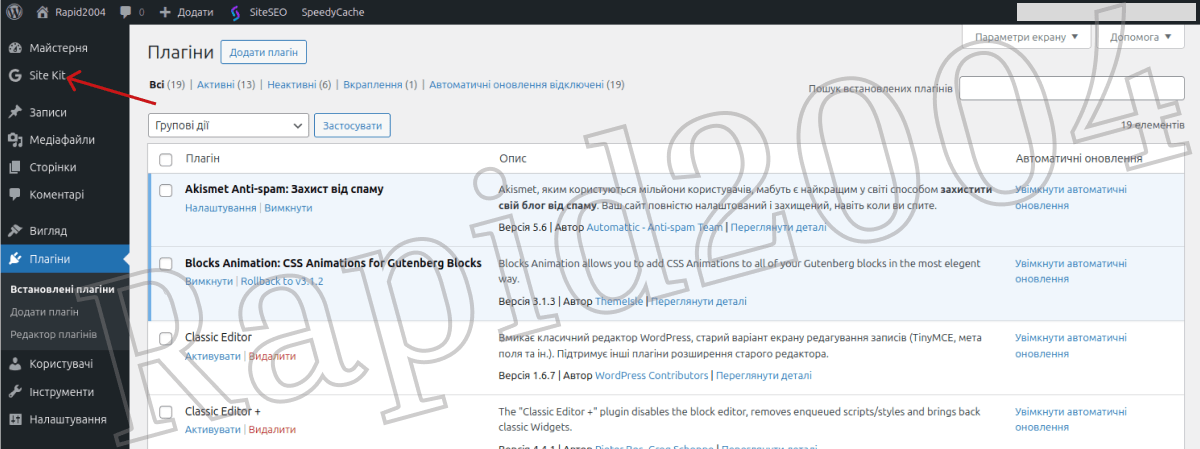The height and width of the screenshot is (449, 1200).
Task: Open Plugin Editor submenu item
Action: [53, 334]
